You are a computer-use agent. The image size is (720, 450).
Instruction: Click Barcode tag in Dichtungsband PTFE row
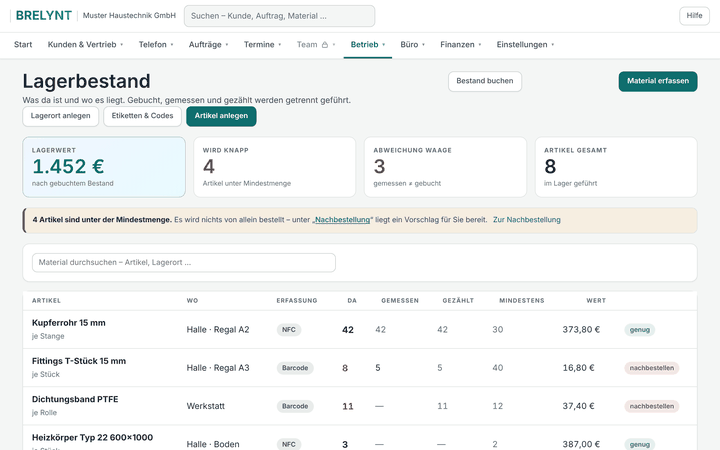coord(295,406)
